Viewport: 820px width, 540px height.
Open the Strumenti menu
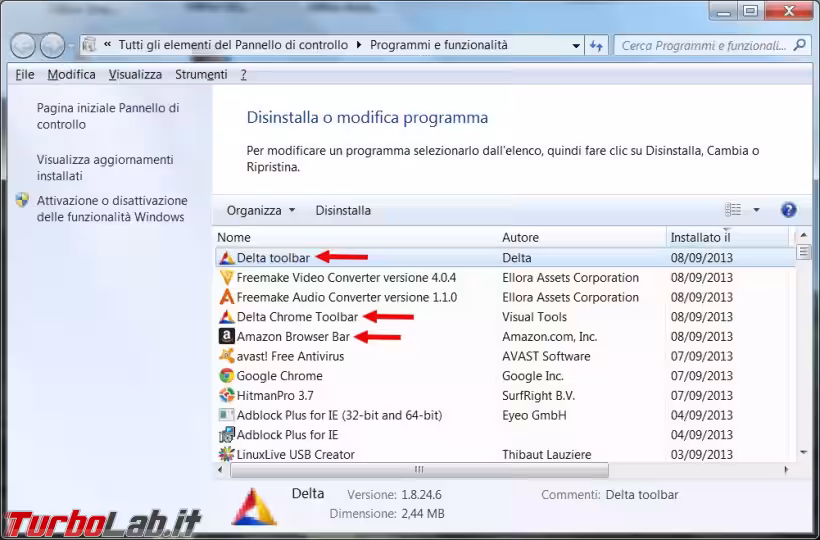click(x=201, y=75)
